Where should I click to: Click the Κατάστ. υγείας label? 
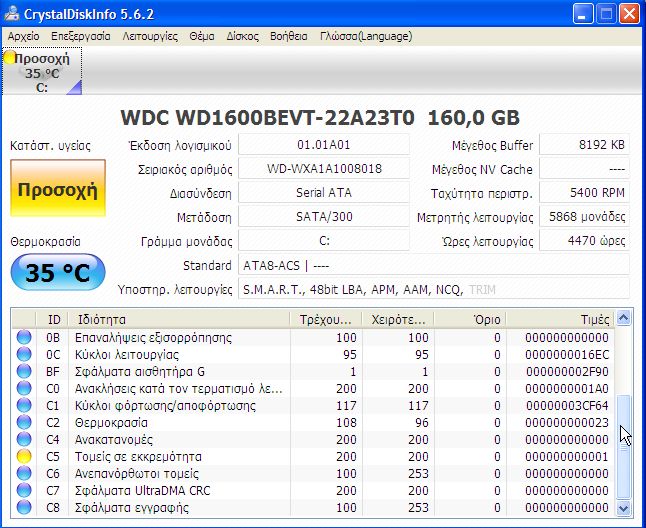click(x=50, y=146)
